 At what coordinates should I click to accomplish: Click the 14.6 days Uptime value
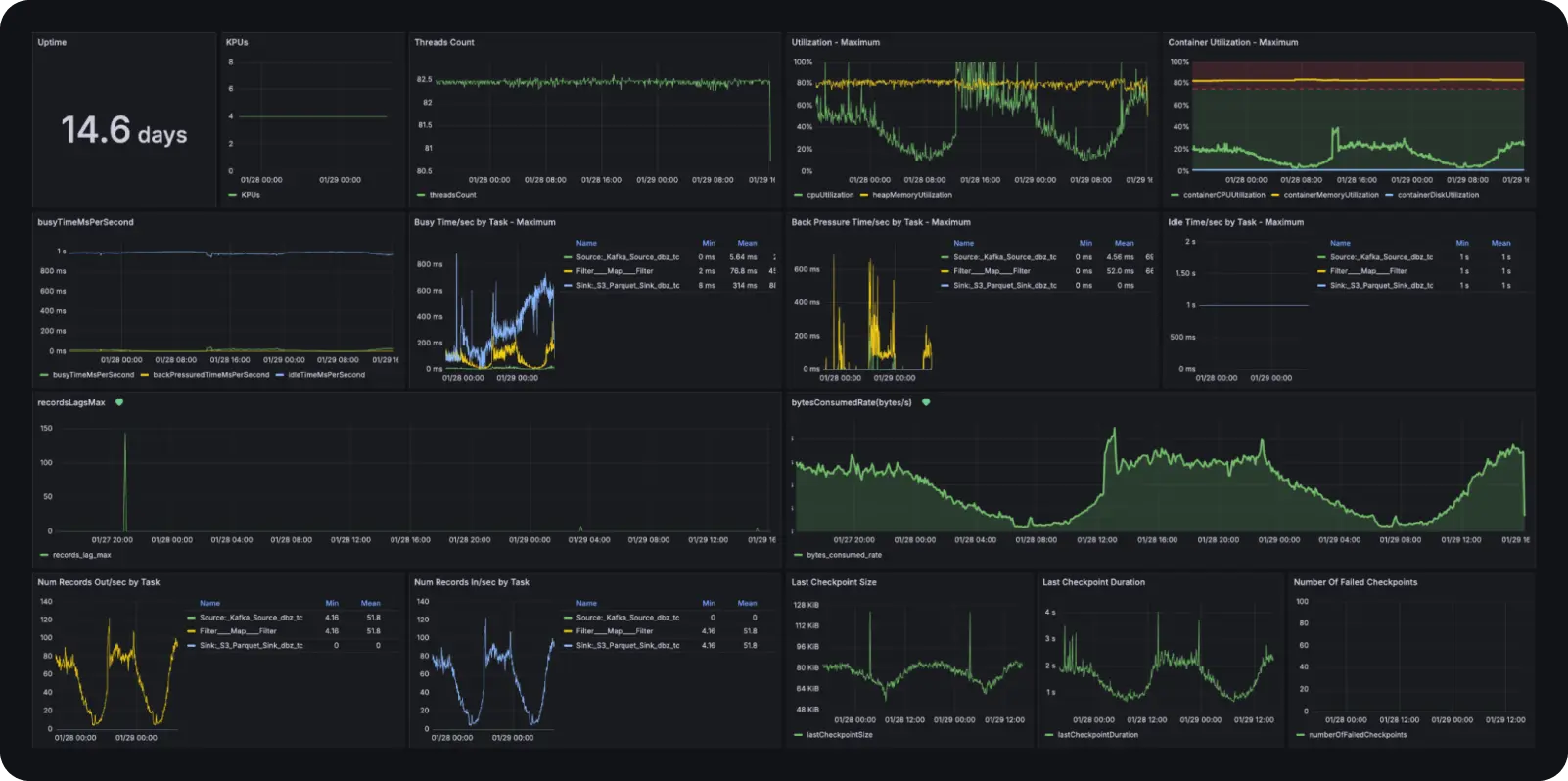click(123, 130)
